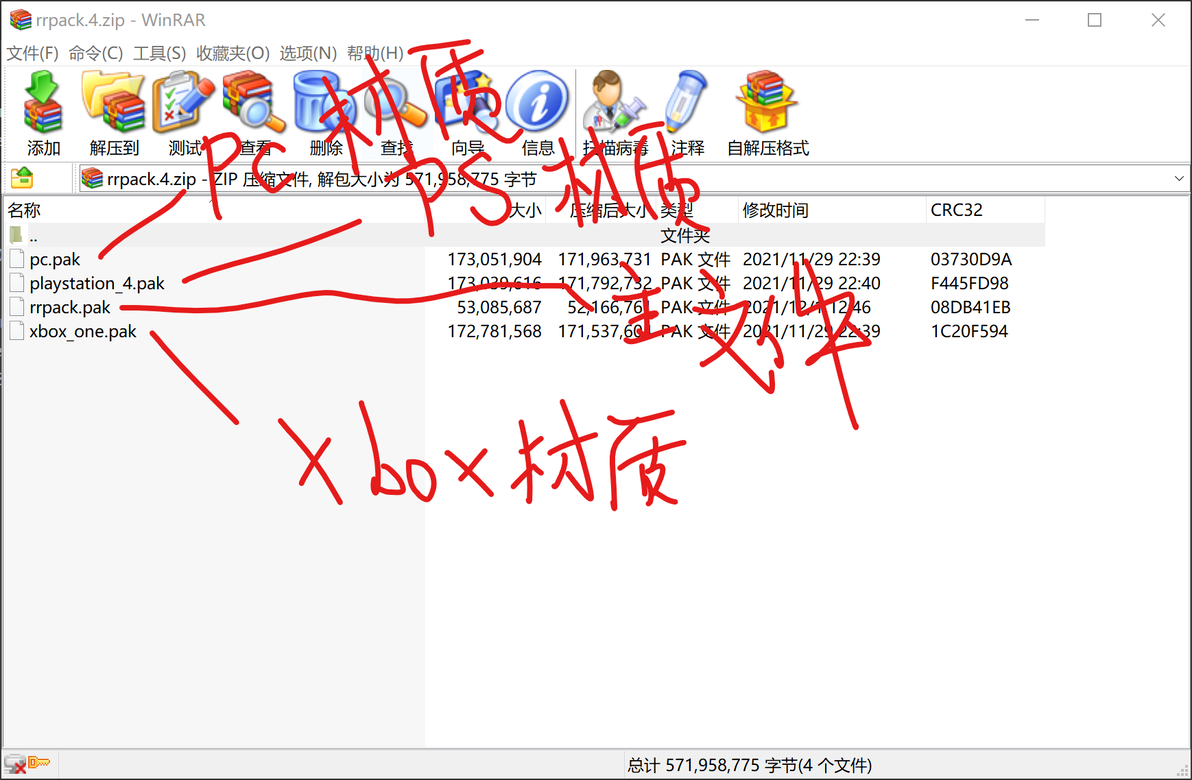Select the playstation_4.pak file name
Image resolution: width=1192 pixels, height=780 pixels.
(x=97, y=284)
